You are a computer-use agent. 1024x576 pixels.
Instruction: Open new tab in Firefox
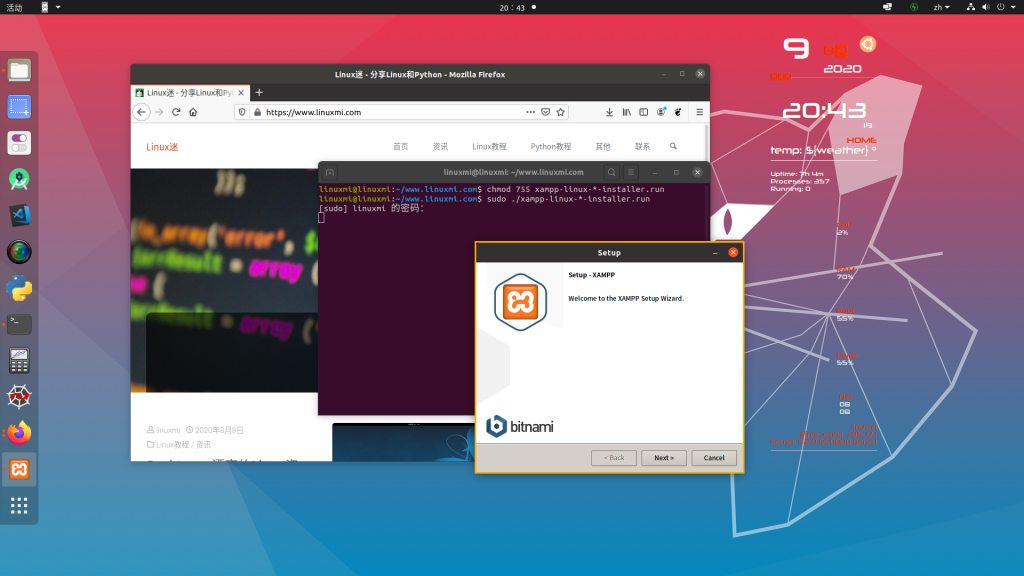259,93
